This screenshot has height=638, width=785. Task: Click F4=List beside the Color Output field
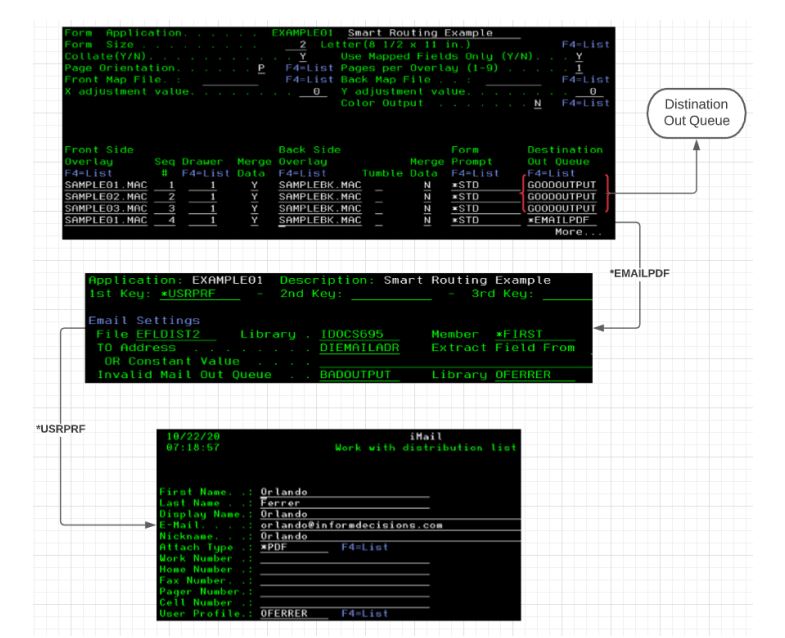pos(586,103)
